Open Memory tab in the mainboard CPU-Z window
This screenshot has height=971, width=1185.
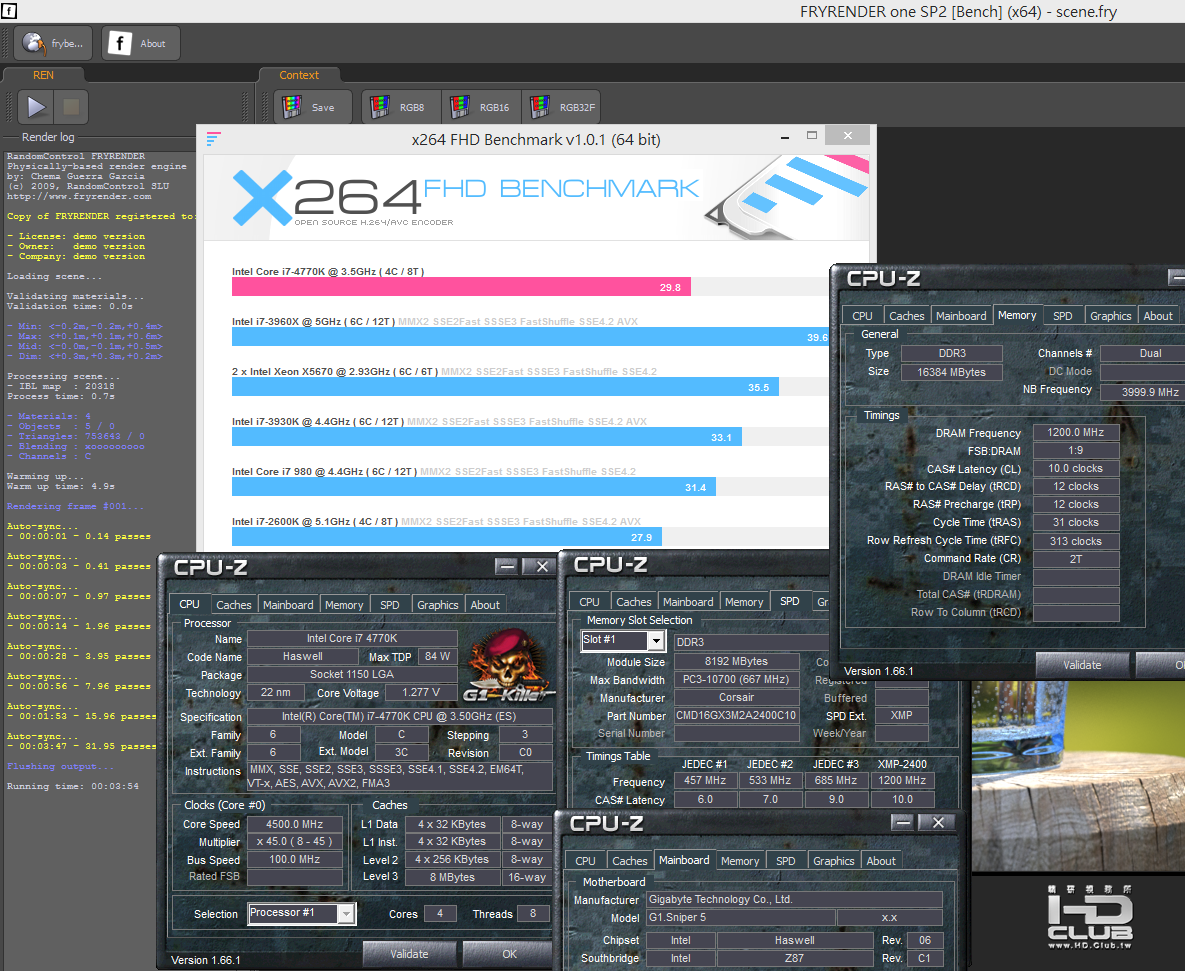(740, 861)
